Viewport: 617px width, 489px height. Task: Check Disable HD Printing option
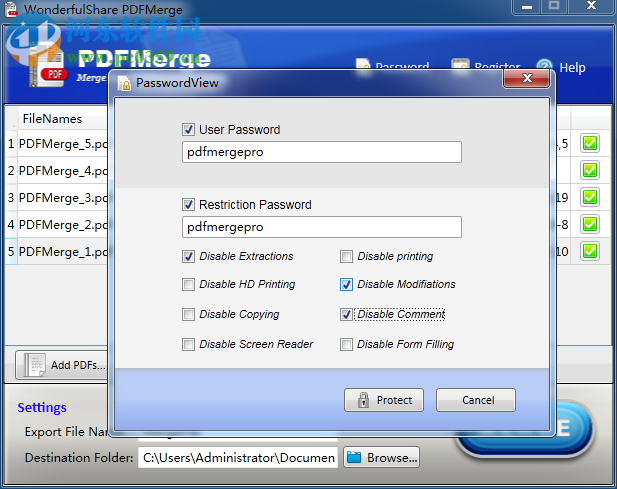[188, 284]
